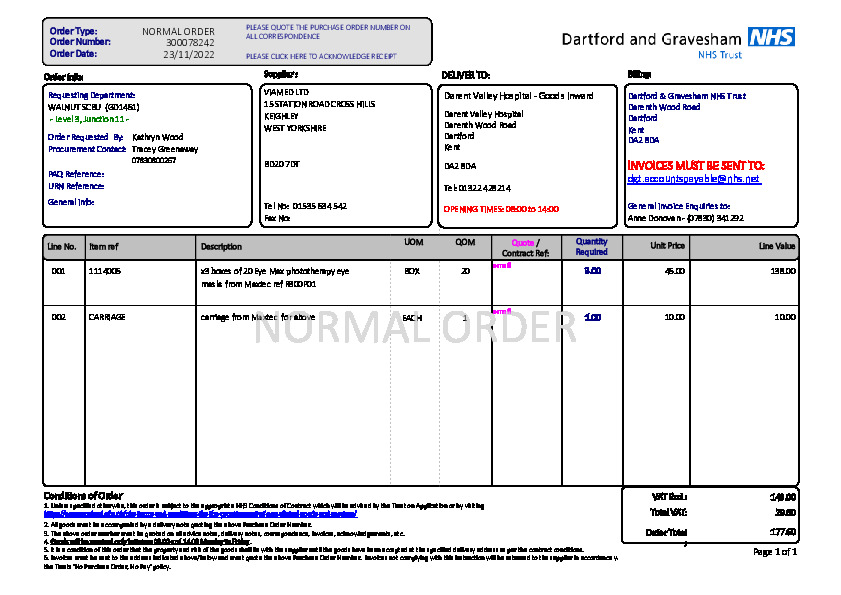The width and height of the screenshot is (841, 595).
Task: Click the supplier telephone number
Action: tap(319, 206)
